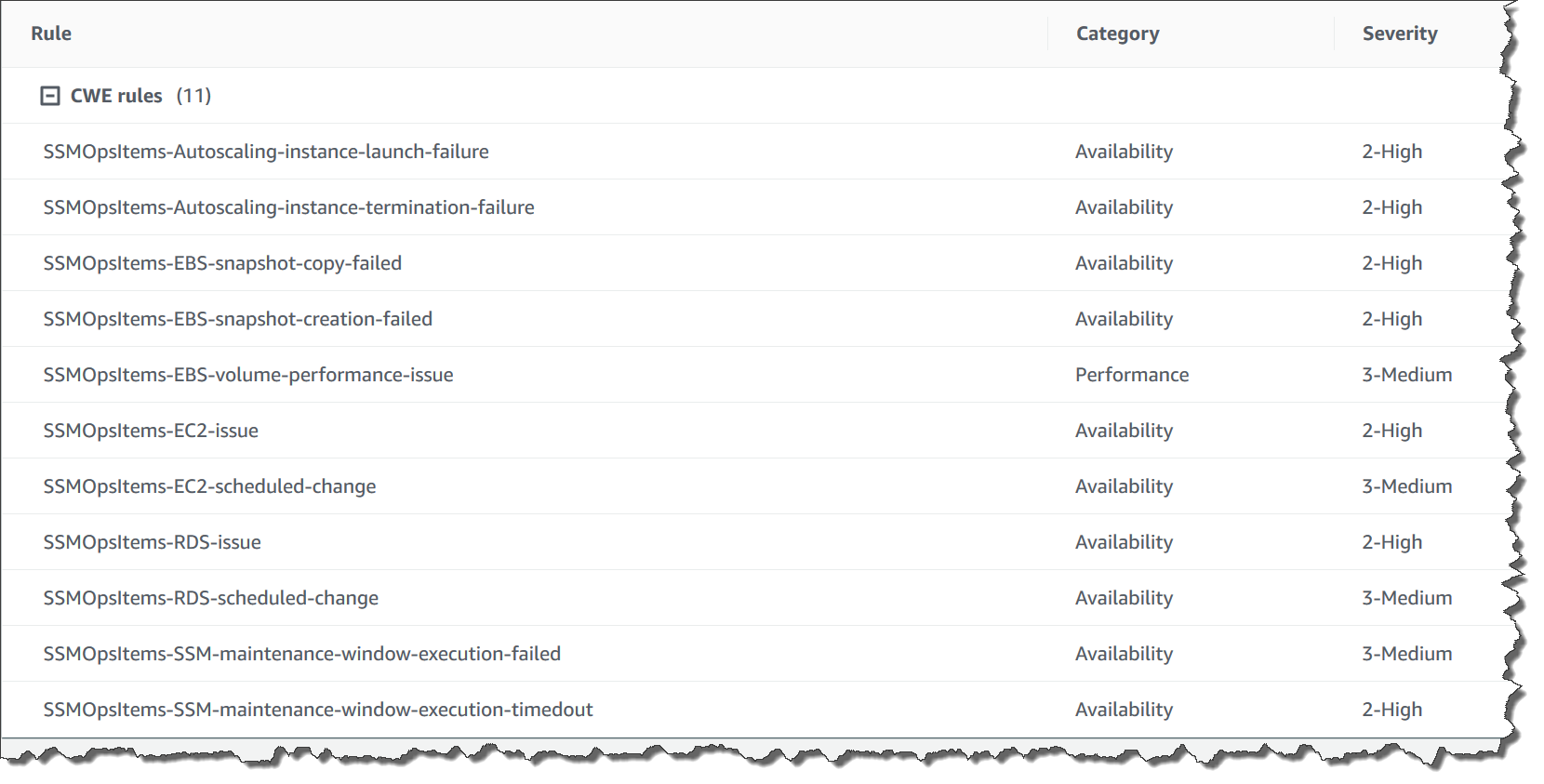This screenshot has width=1544, height=784.
Task: Click the Rule column header
Action: coord(51,33)
